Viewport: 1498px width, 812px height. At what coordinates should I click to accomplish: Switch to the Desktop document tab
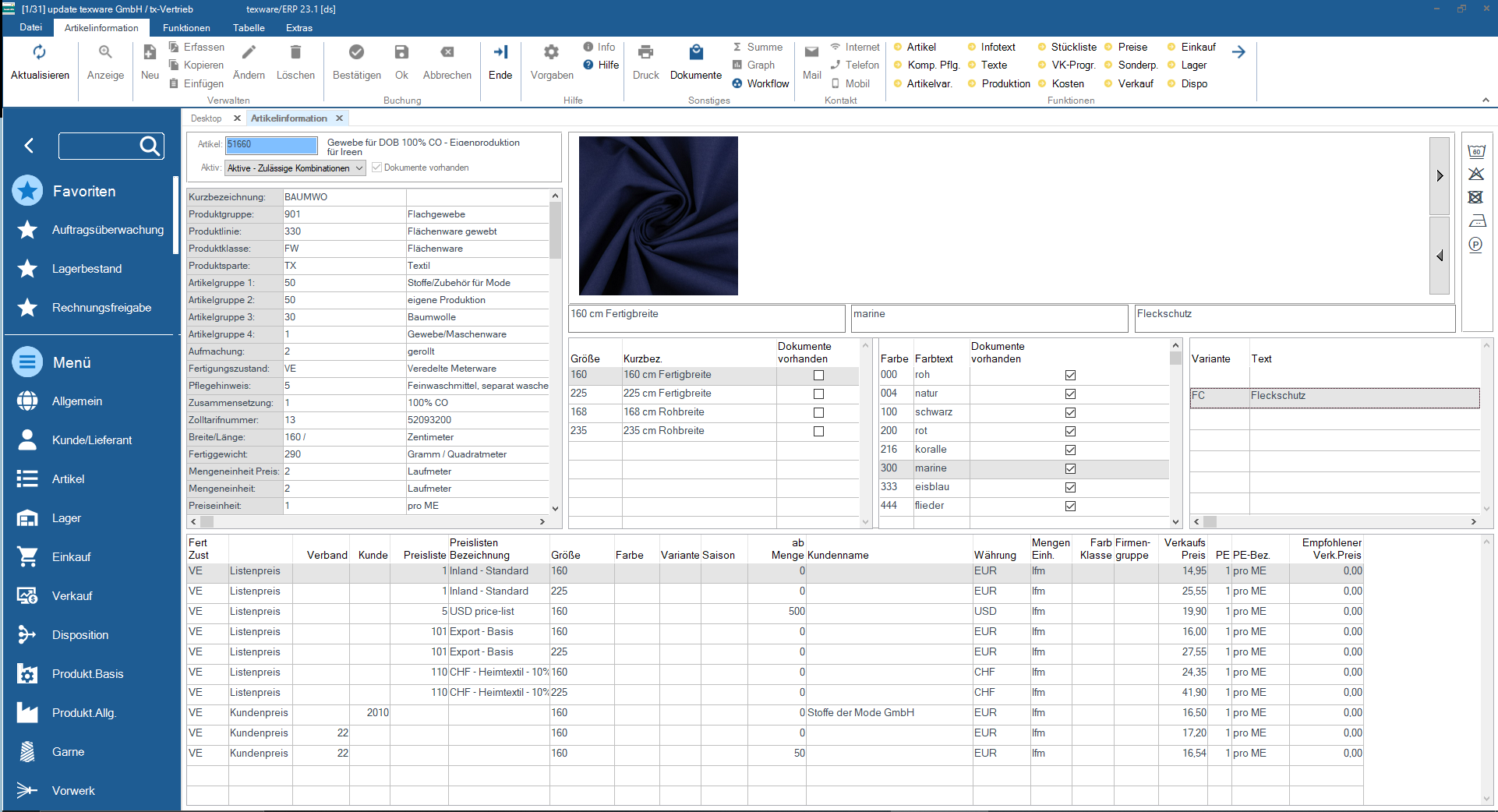pos(206,118)
